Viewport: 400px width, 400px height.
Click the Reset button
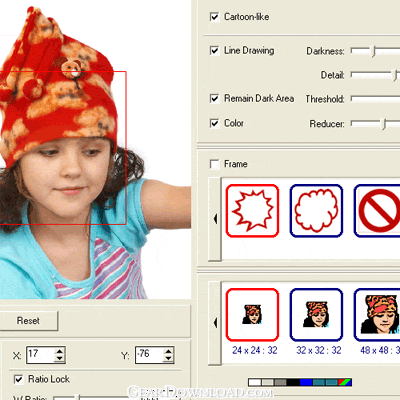28,321
